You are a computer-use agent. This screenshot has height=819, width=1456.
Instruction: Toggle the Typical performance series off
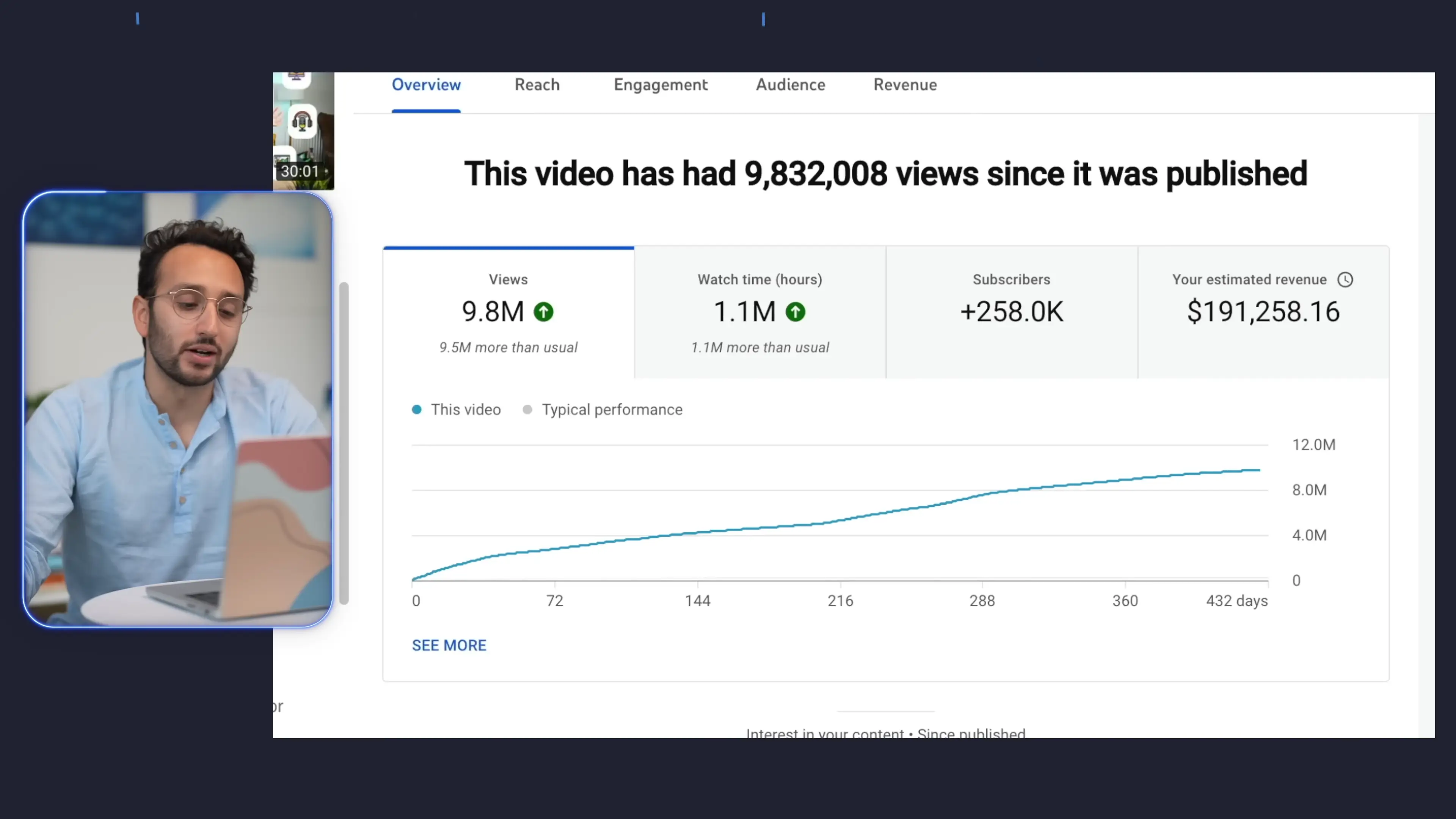tap(602, 409)
